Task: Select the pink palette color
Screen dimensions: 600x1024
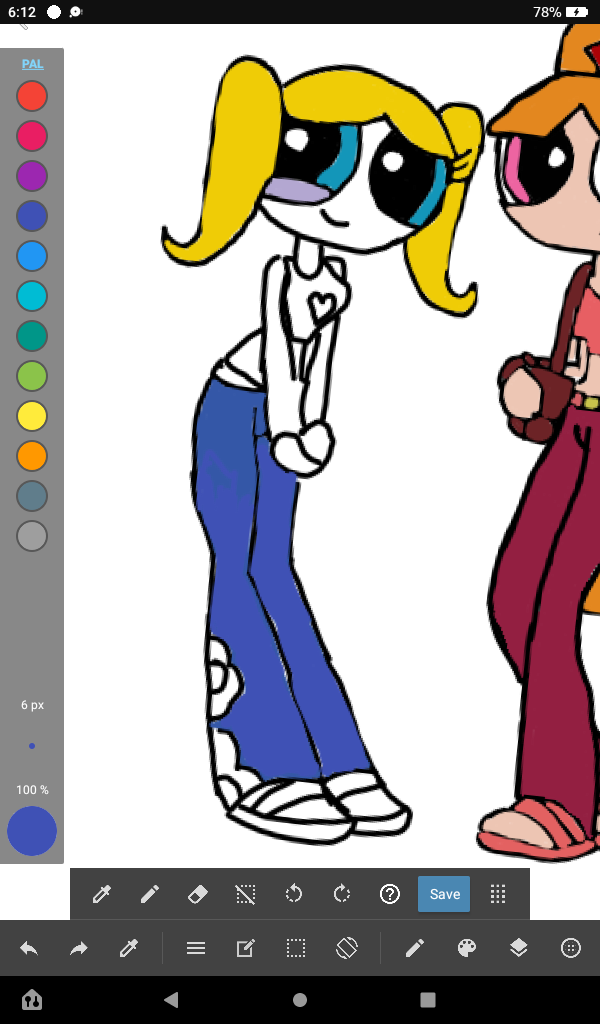Action: [x=32, y=136]
